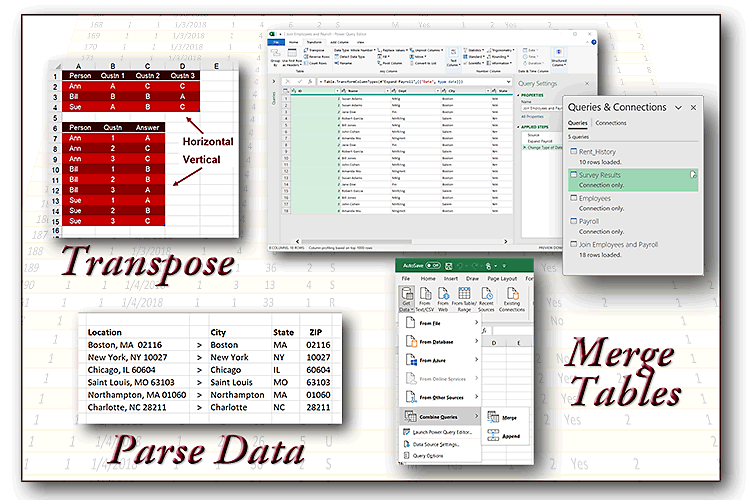Open the Name column filter dropdown
This screenshot has width=750, height=500.
pos(387,91)
